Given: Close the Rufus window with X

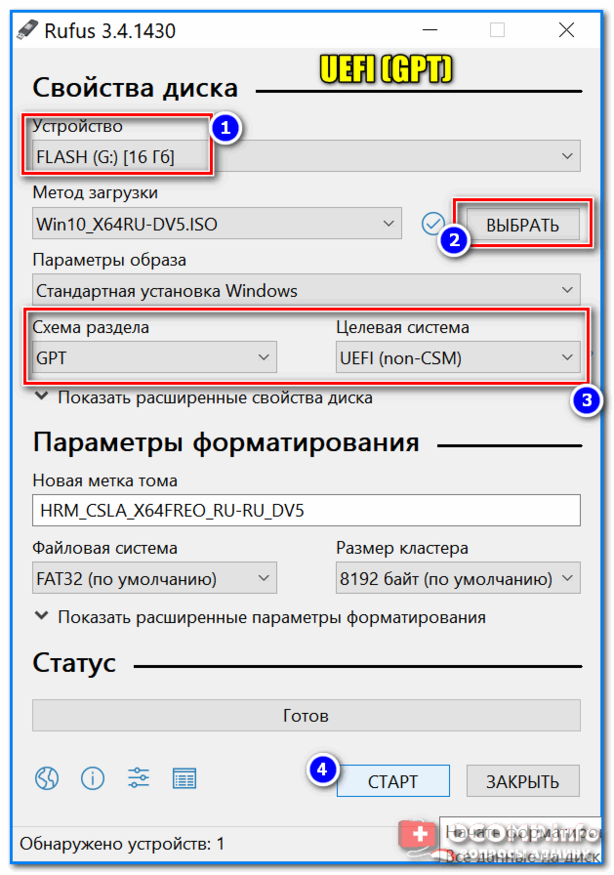Looking at the screenshot, I should coord(567,30).
